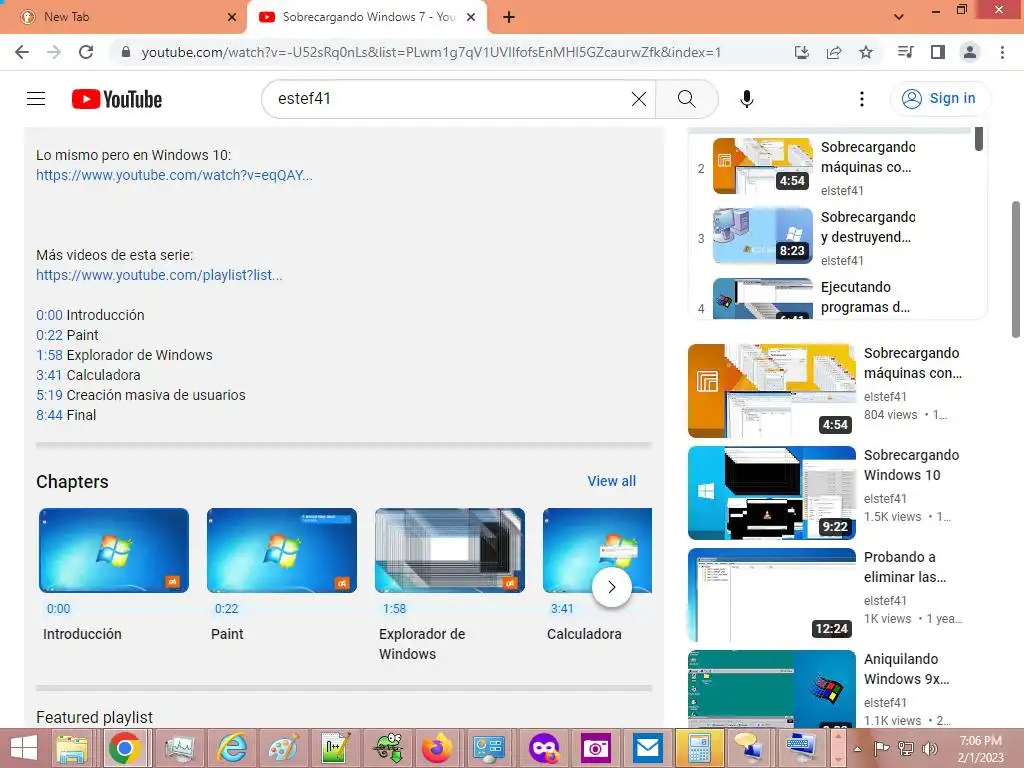Expand the tab search chevron
The height and width of the screenshot is (768, 1024).
coord(899,17)
